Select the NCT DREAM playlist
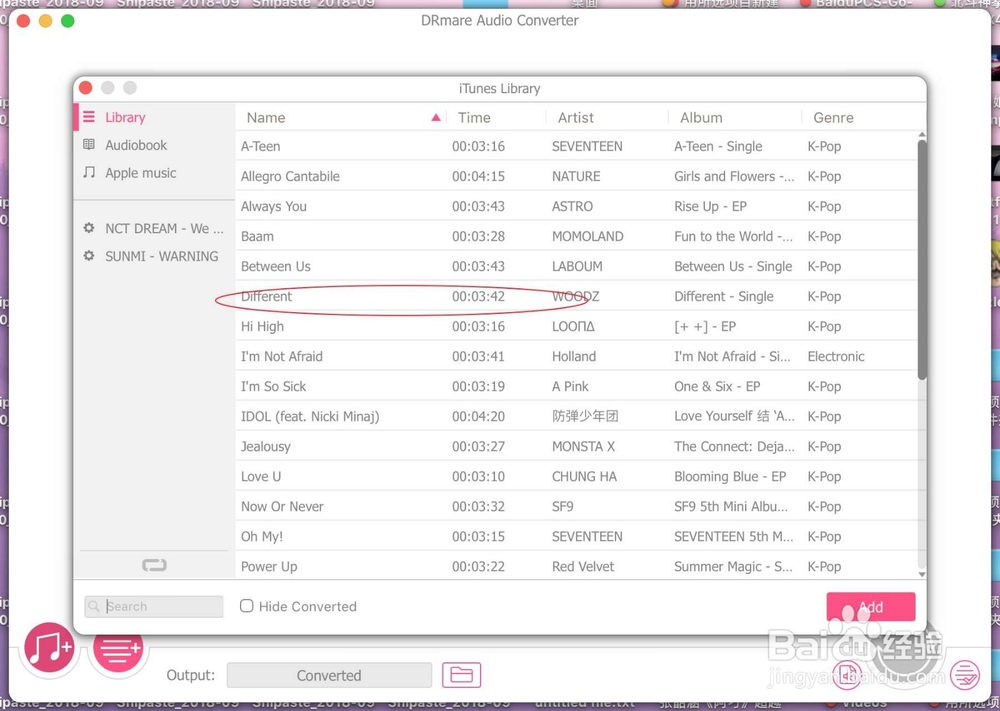Image resolution: width=1000 pixels, height=711 pixels. pos(164,228)
